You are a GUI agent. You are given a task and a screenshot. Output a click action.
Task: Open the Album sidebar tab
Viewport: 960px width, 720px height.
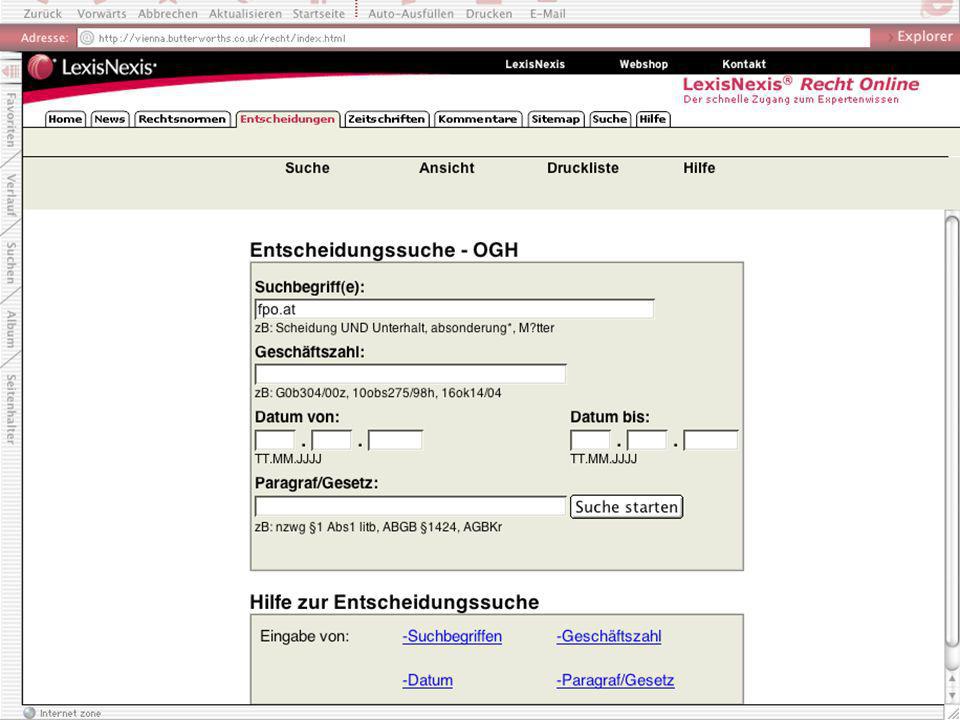coord(10,329)
